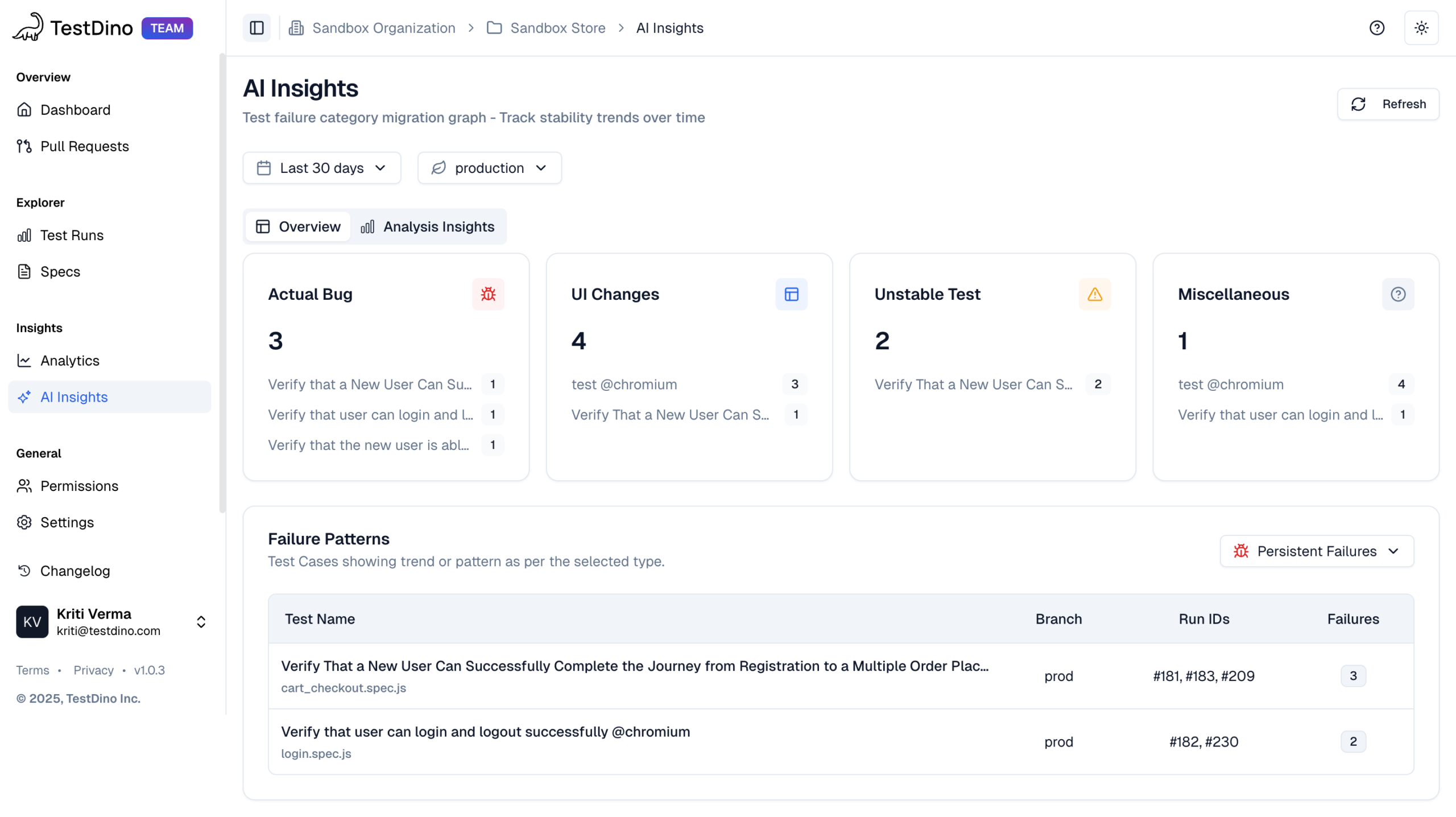Viewport: 1456px width, 817px height.
Task: Open the cart_checkout.spec.js test row
Action: [x=634, y=675]
